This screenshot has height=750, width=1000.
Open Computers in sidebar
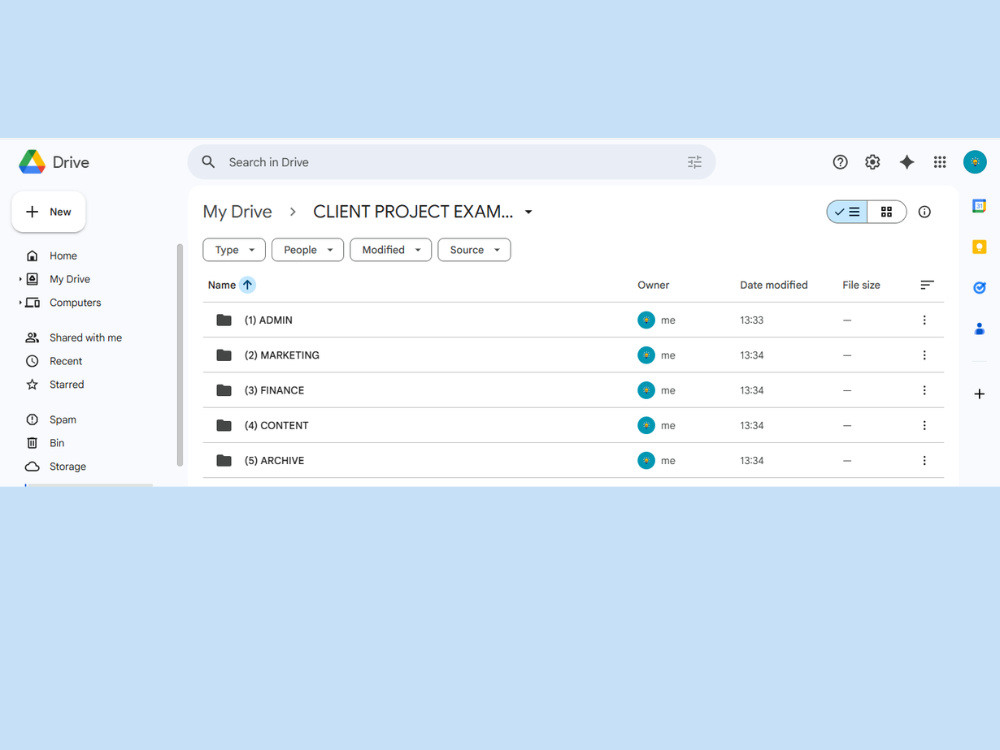(75, 303)
